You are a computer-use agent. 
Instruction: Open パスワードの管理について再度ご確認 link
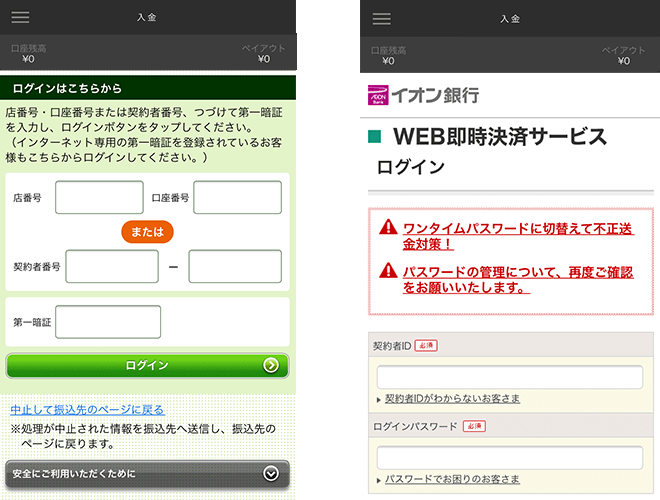518,279
